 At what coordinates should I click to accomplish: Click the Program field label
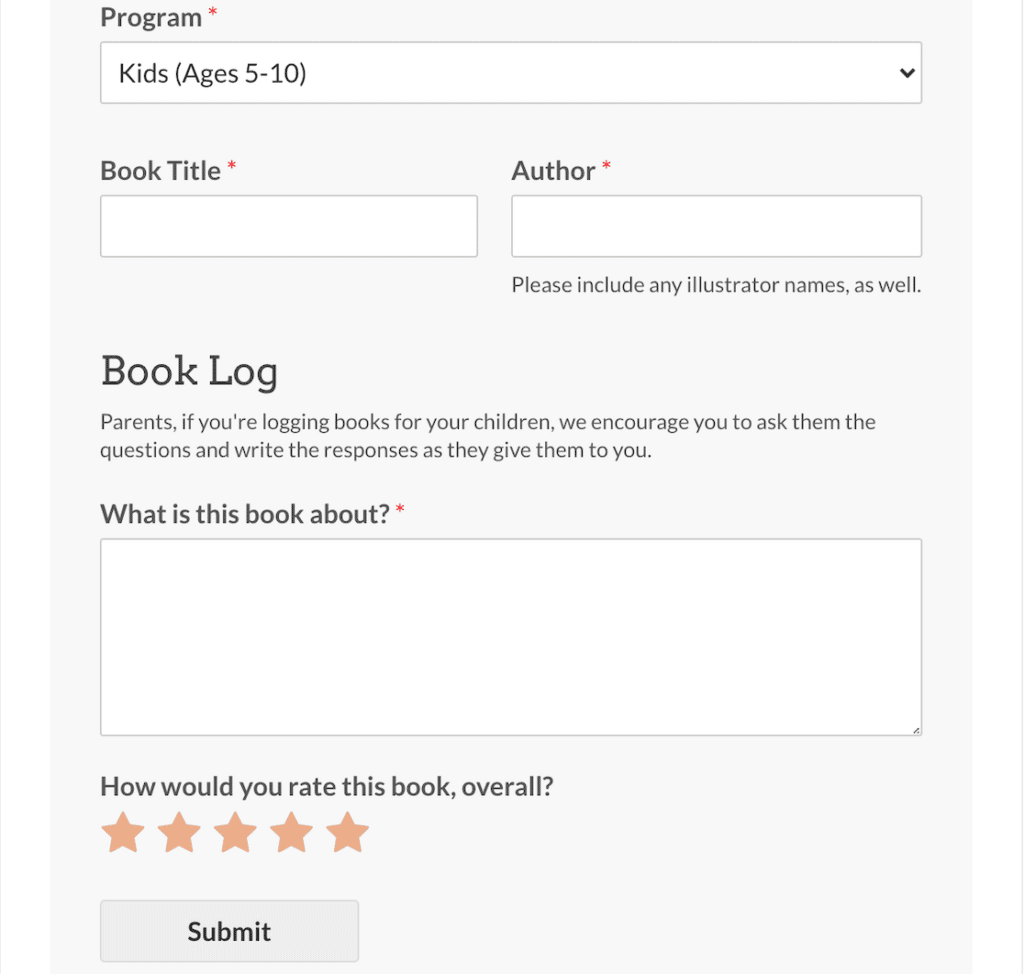click(x=151, y=18)
